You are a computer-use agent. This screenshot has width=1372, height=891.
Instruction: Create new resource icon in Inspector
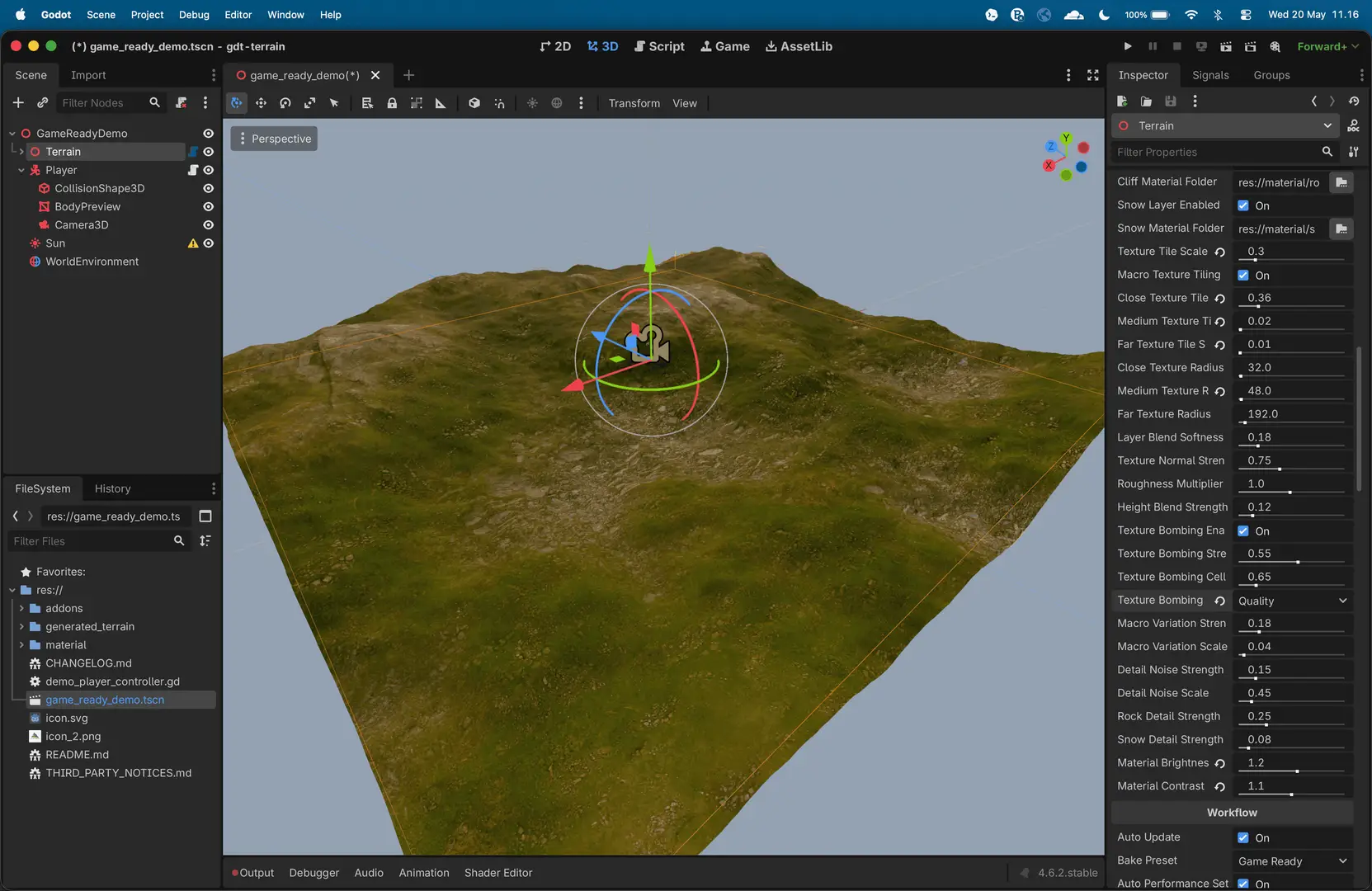[1122, 101]
